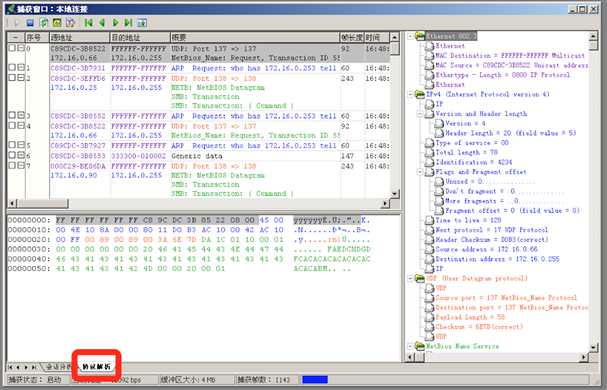Select hex dump line 00000030

click(x=189, y=249)
